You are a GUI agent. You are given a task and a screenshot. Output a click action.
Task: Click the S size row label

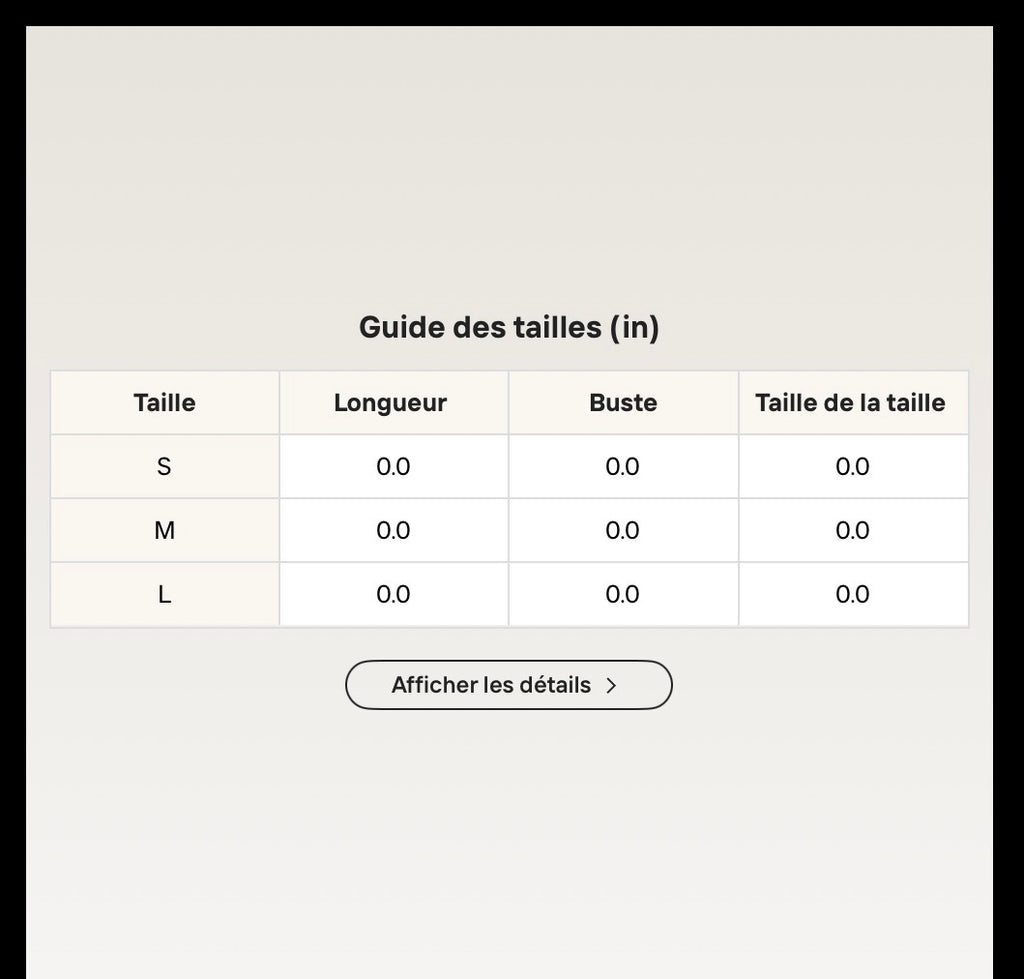point(165,466)
